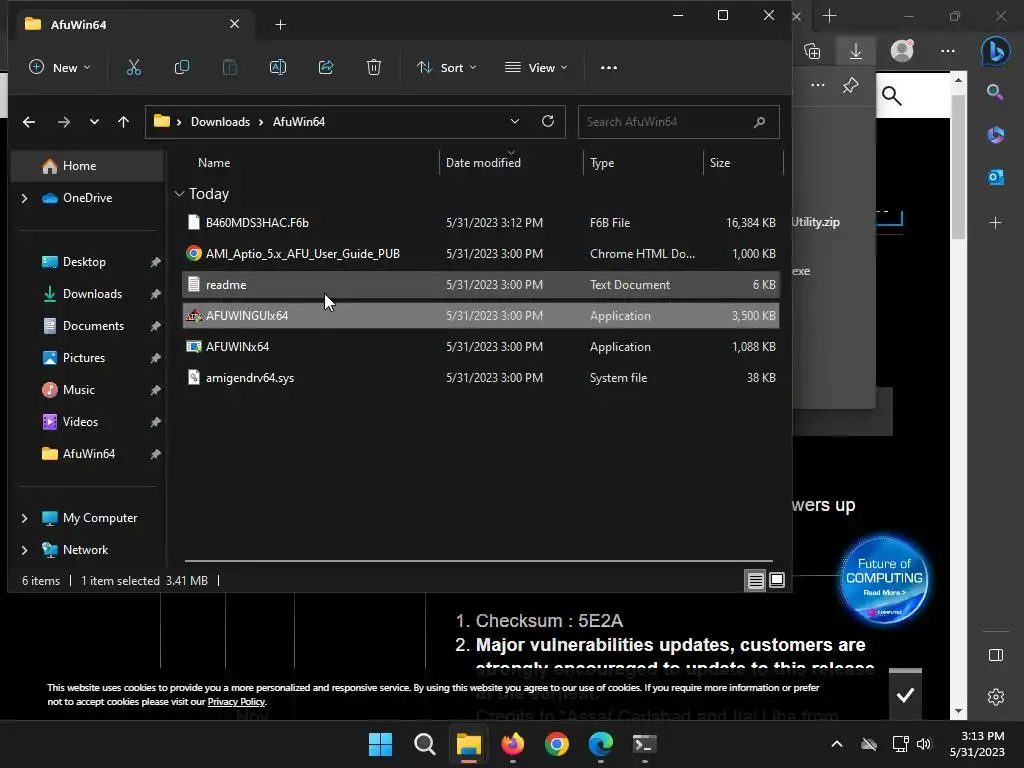This screenshot has height=768, width=1024.
Task: Click Downloads in the breadcrumb path
Action: point(220,122)
